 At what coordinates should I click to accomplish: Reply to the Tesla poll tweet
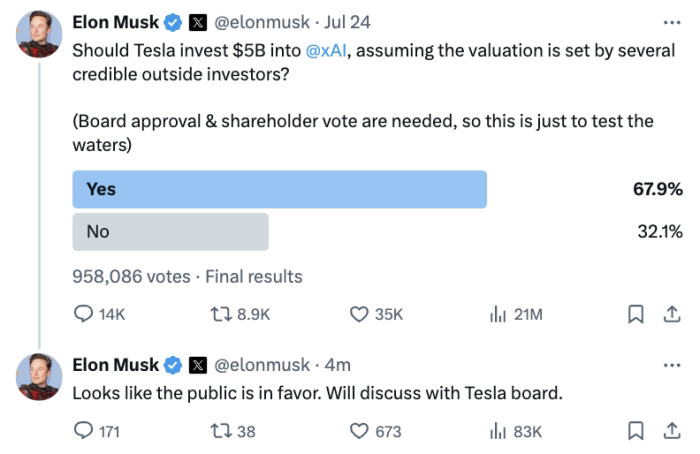[84, 314]
